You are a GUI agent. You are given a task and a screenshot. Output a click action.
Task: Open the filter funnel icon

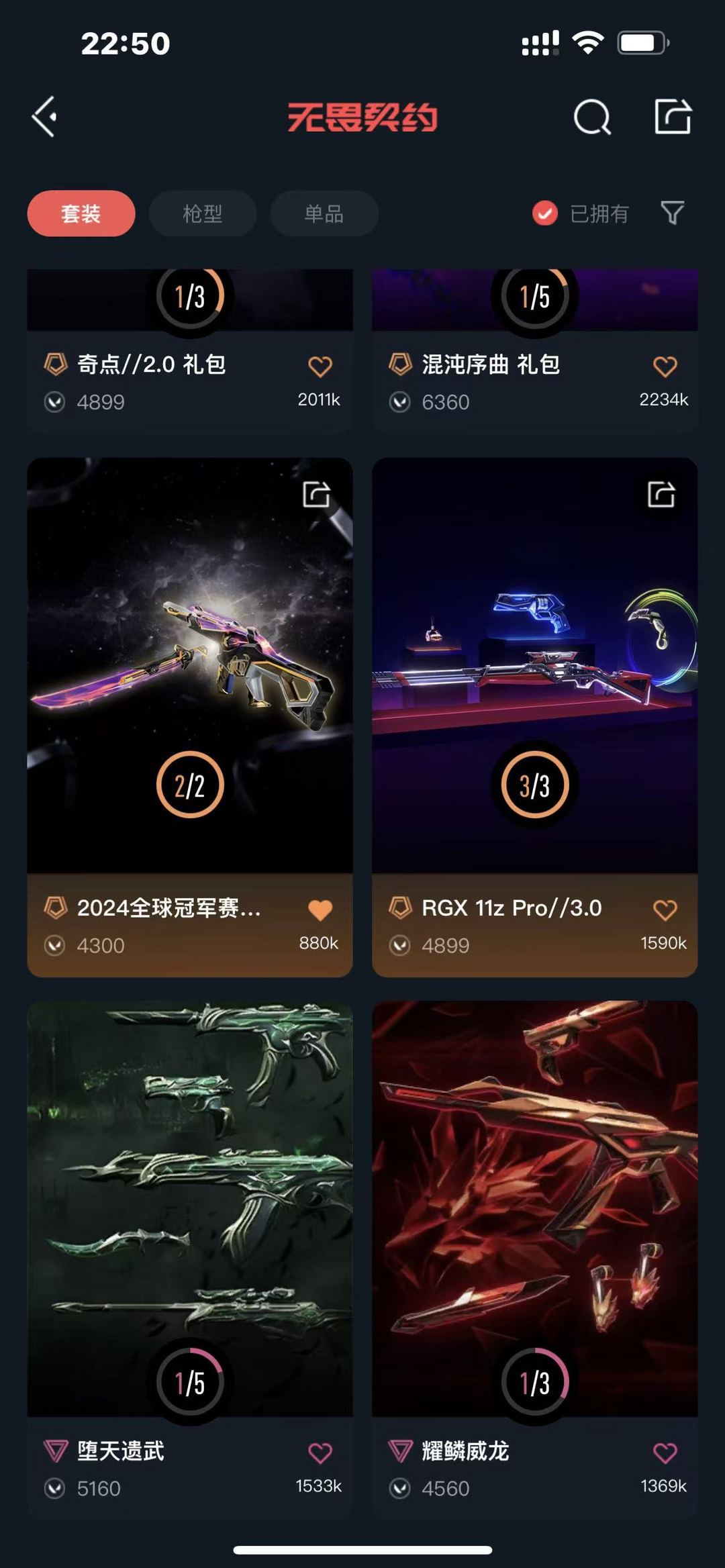[672, 213]
